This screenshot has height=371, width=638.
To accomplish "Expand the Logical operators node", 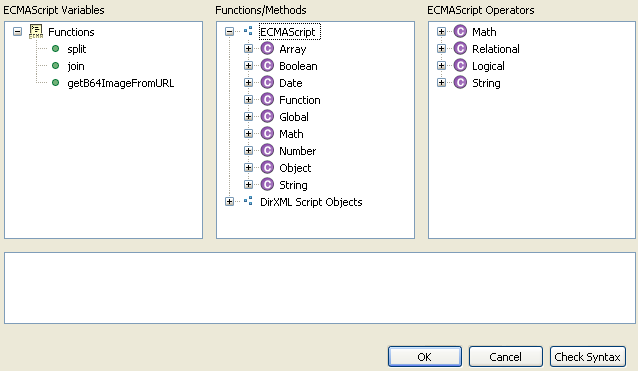I will click(x=441, y=65).
